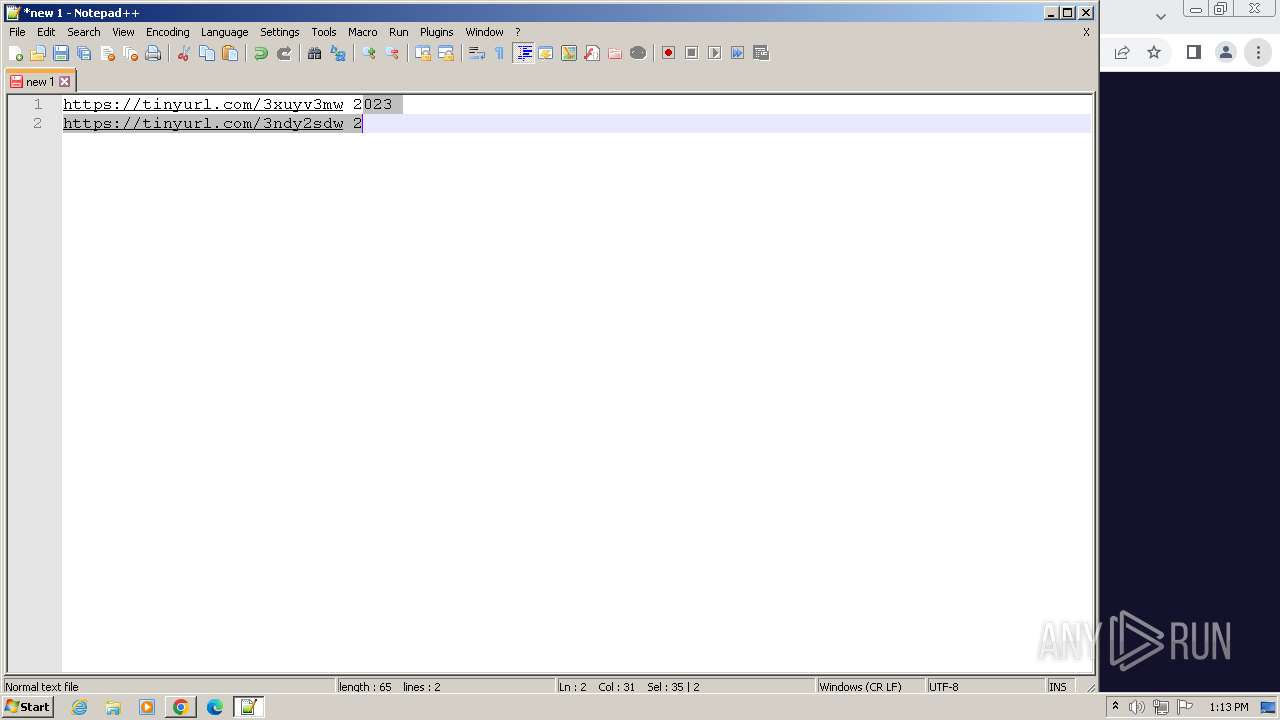Select the 'new 1' document tab

tap(39, 82)
